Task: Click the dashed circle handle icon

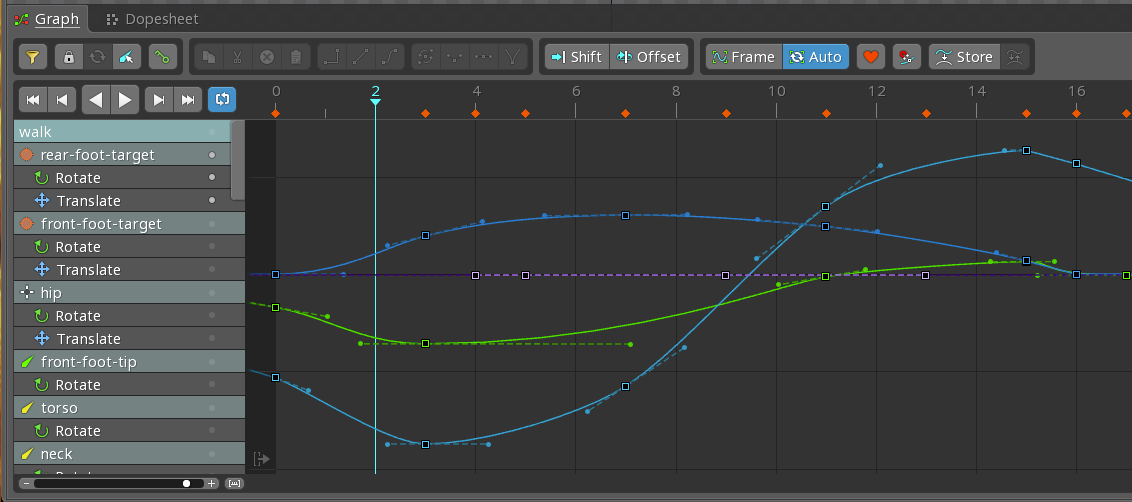Action: [x=427, y=57]
